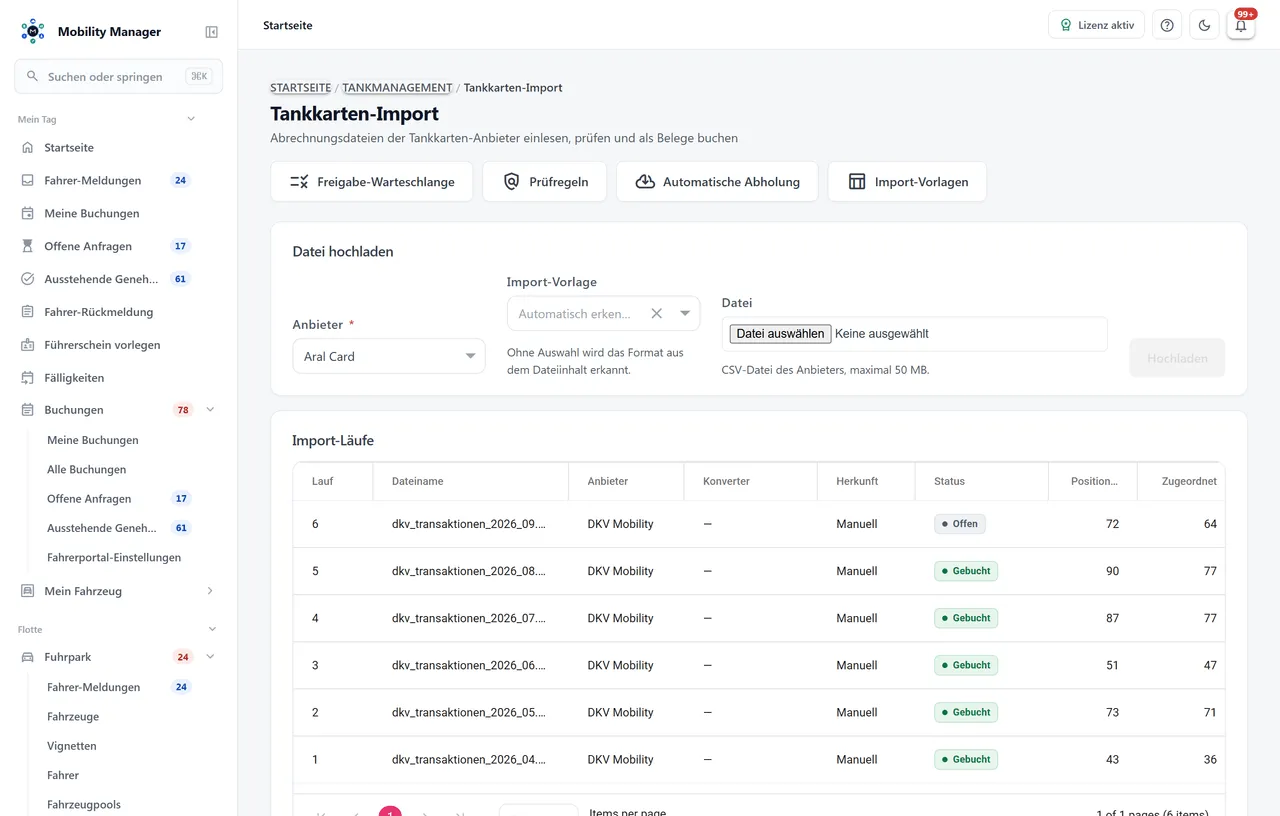Click the Meine Buchungen calendar icon under Mein Tag
This screenshot has width=1280, height=816.
coord(27,213)
